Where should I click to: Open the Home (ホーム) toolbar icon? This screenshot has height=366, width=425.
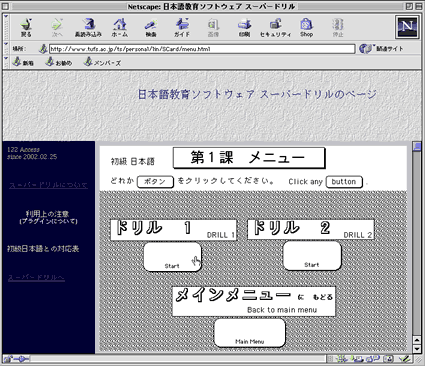coord(120,27)
